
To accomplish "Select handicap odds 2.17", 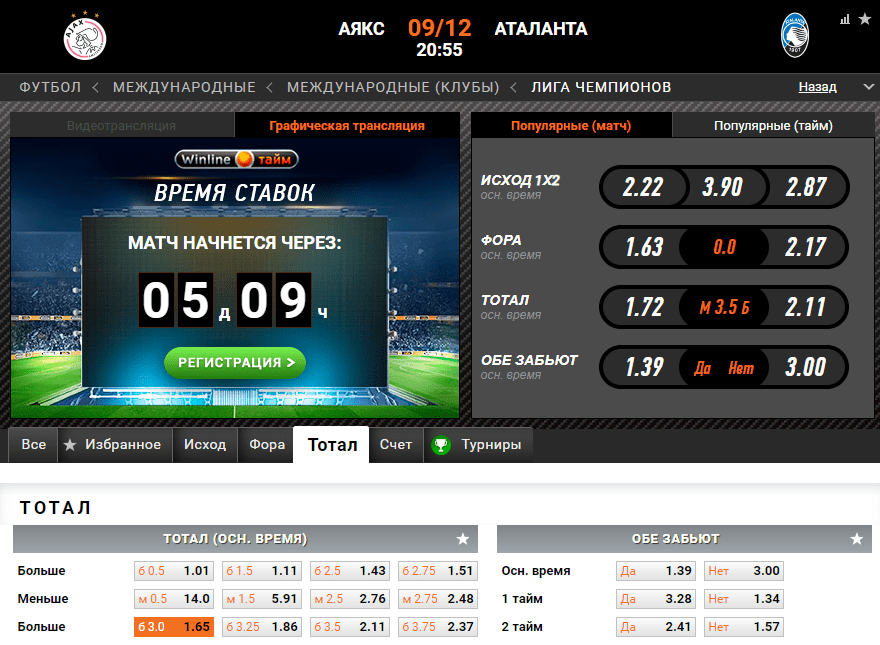I will click(806, 247).
